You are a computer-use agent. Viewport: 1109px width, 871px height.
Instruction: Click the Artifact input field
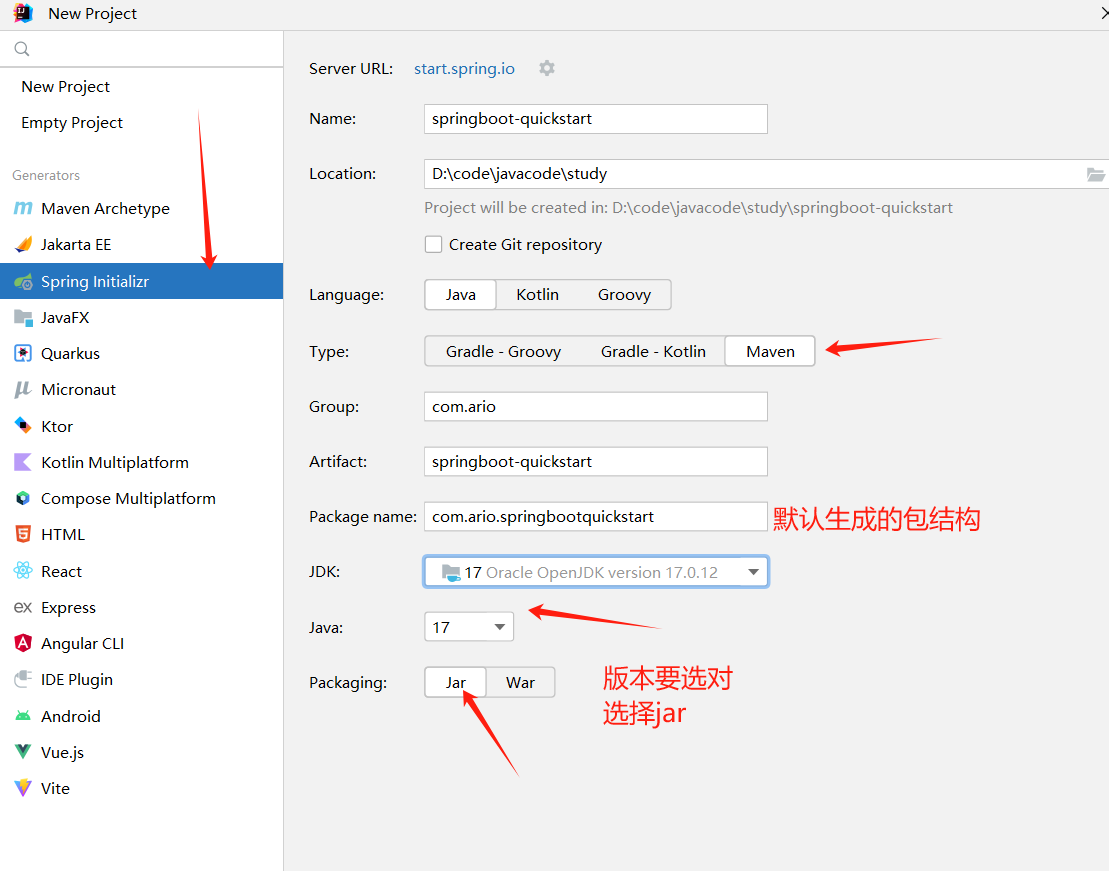point(596,461)
